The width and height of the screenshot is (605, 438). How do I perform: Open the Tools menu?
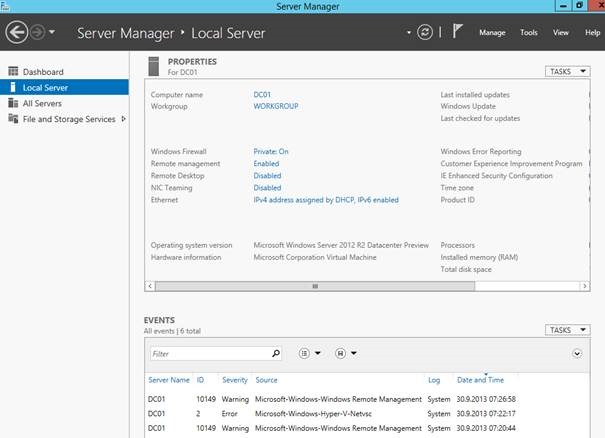(x=529, y=33)
